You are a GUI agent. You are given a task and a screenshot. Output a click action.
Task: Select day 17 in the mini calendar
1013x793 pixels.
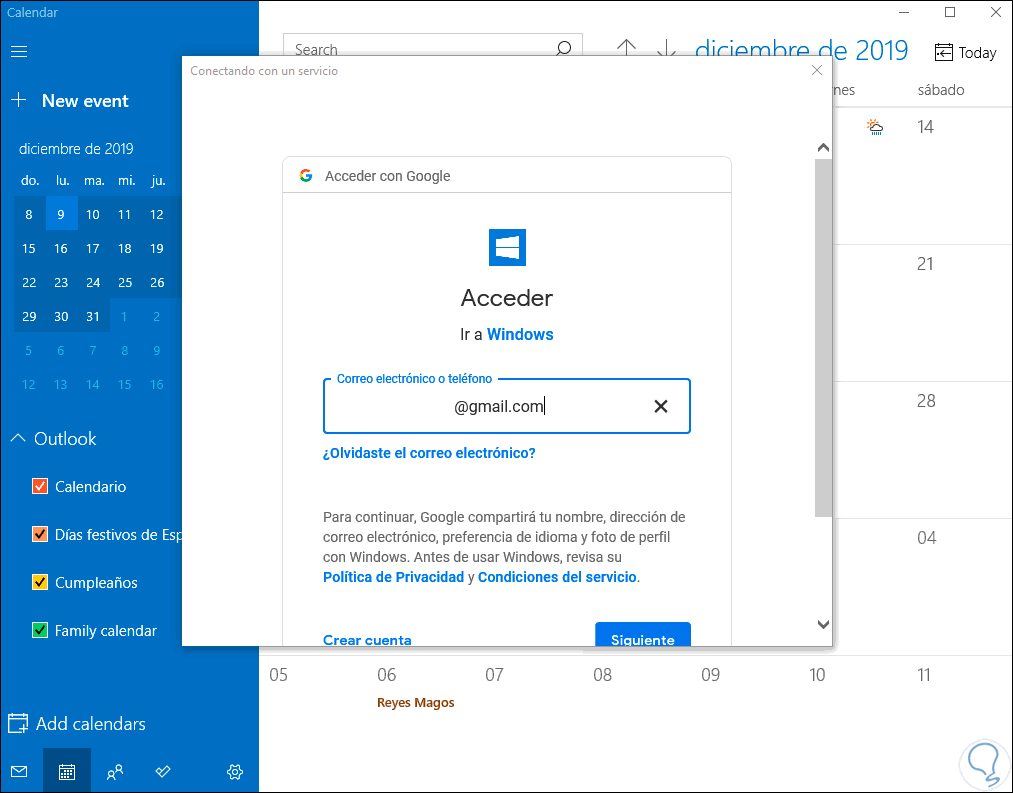tap(93, 248)
